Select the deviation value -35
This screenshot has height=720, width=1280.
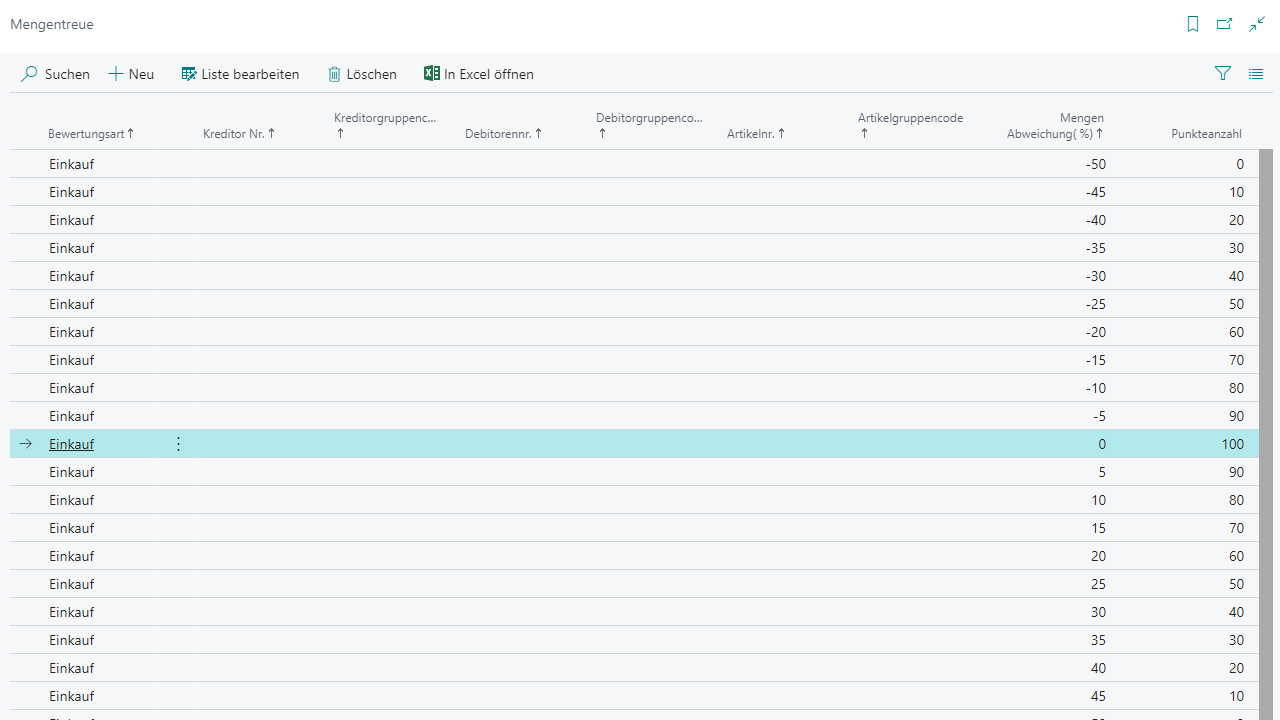pos(1095,248)
